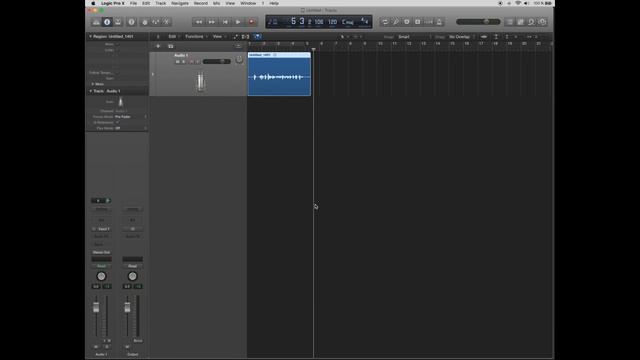Open the Editors scissors button
640x360 pixels.
pos(166,22)
